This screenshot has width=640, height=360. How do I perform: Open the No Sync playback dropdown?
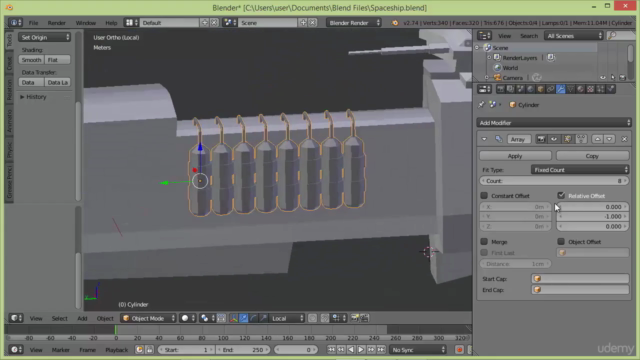(x=417, y=350)
